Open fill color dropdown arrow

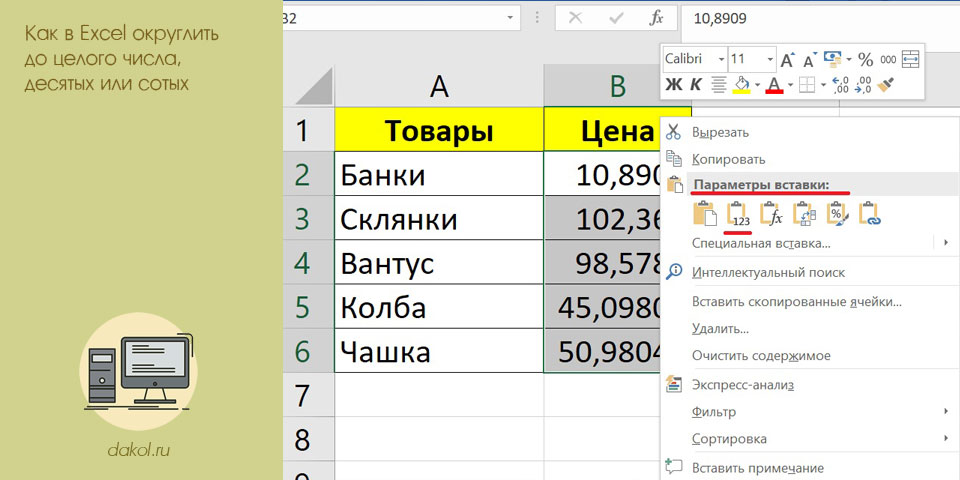pos(757,84)
